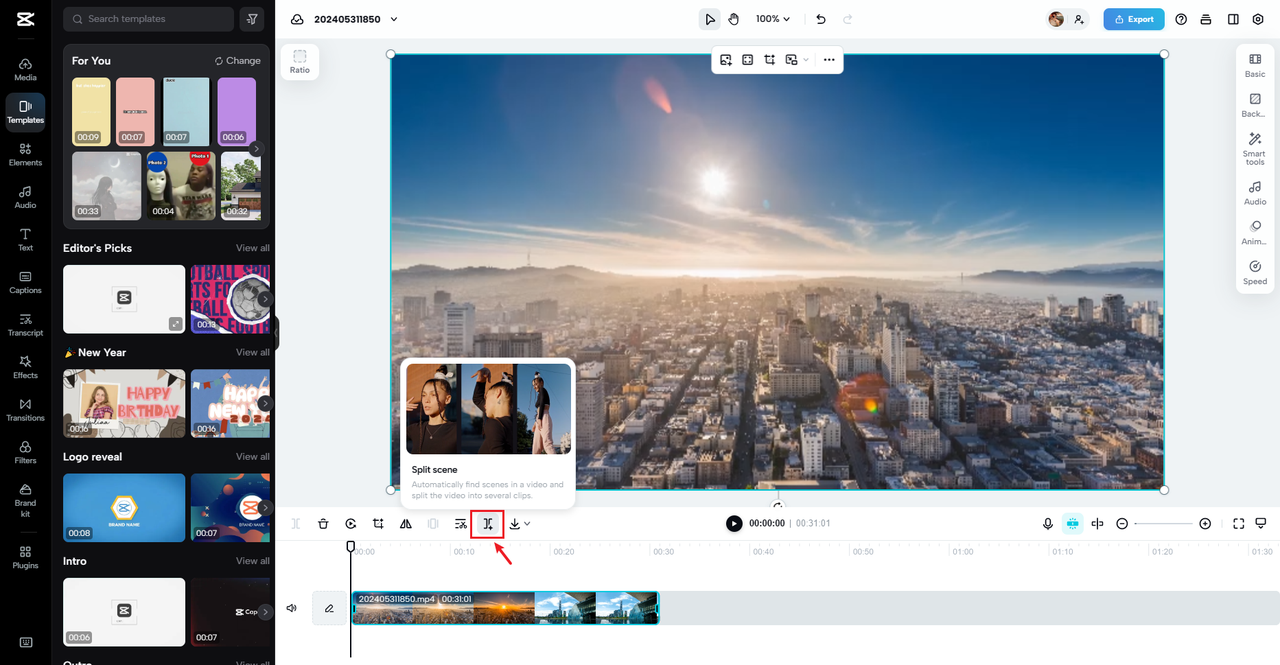This screenshot has height=665, width=1280.
Task: Click the comment bubble icon right of fullscreen
Action: coord(1261,523)
